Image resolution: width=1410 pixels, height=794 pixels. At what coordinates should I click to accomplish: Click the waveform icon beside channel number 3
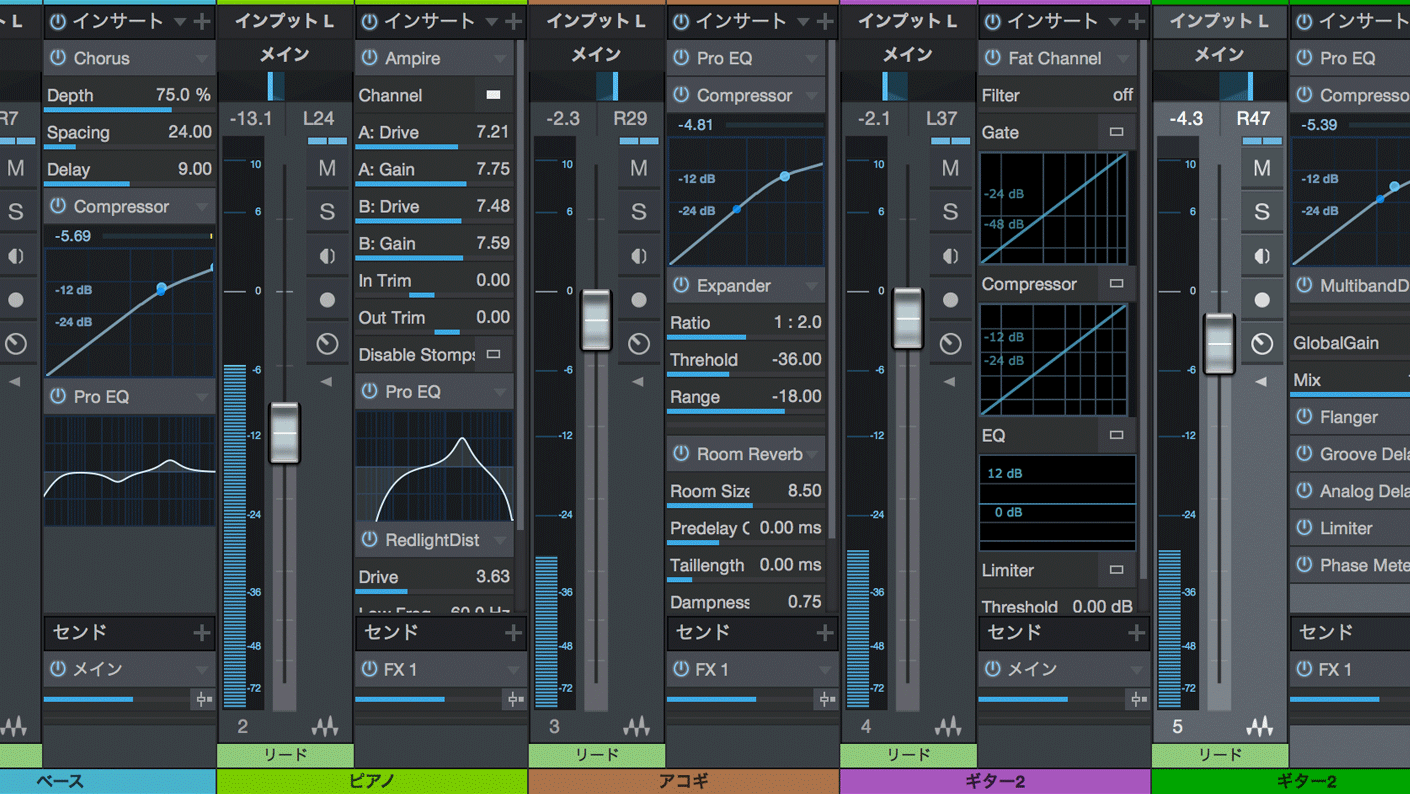tap(637, 726)
